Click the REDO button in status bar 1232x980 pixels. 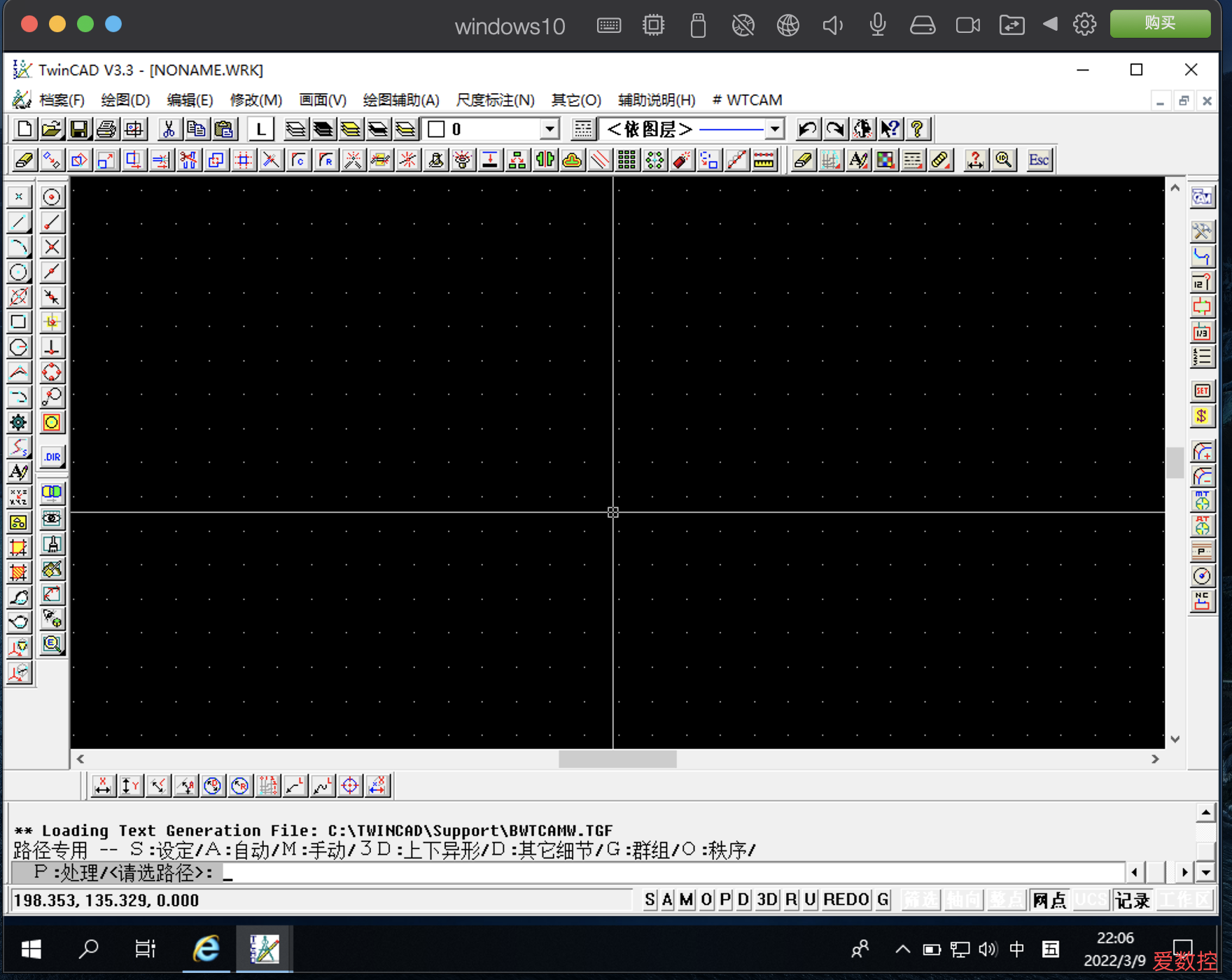click(x=846, y=900)
